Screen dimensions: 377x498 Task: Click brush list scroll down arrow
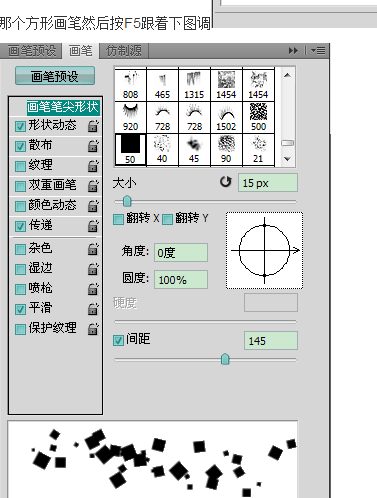[287, 159]
